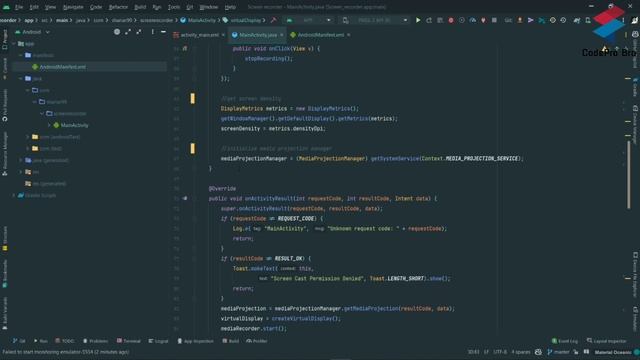Expand the res folder in the tree

tap(21, 172)
